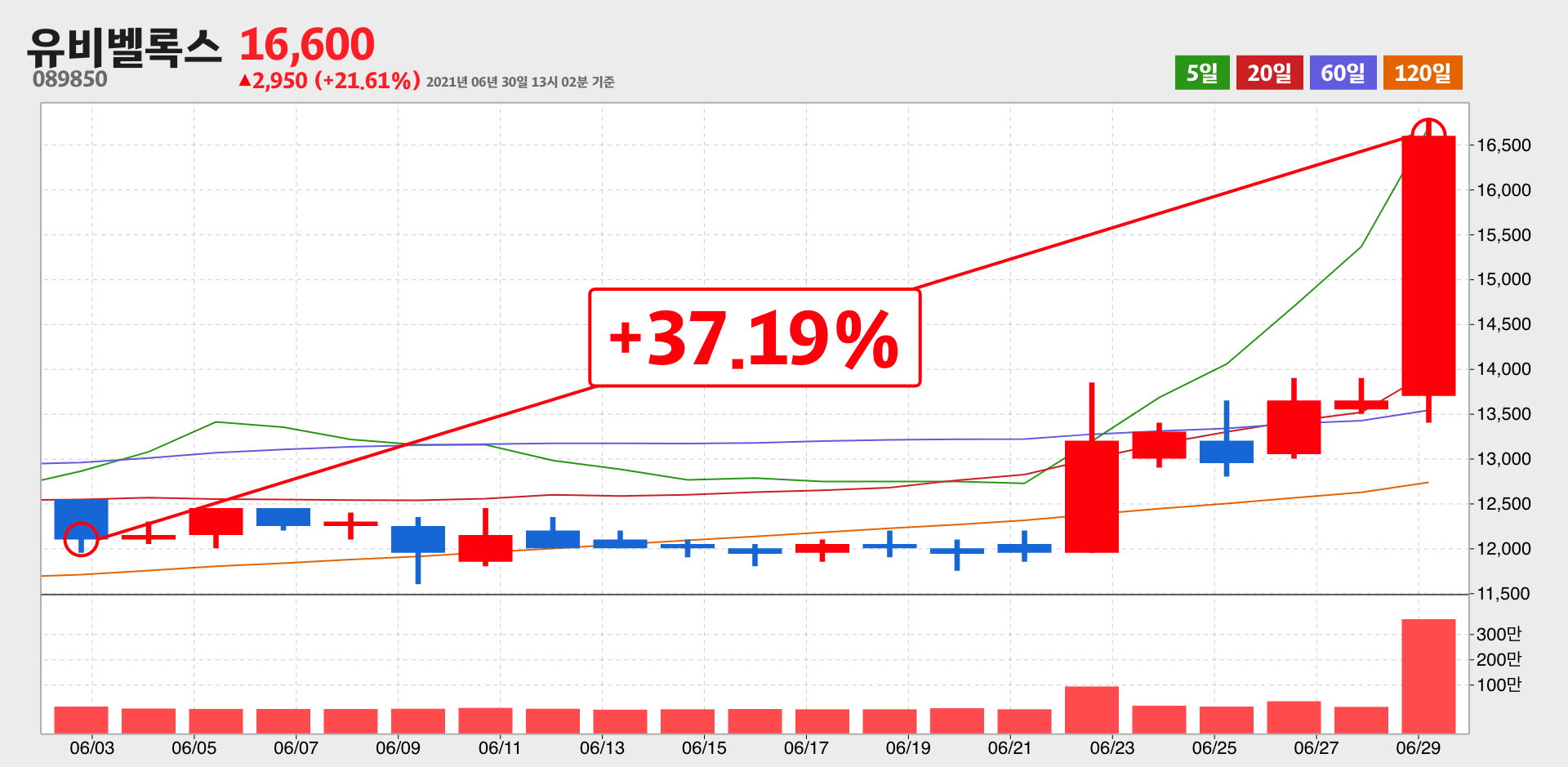Click the 13,500 price axis label
1568x767 pixels.
coord(1503,414)
